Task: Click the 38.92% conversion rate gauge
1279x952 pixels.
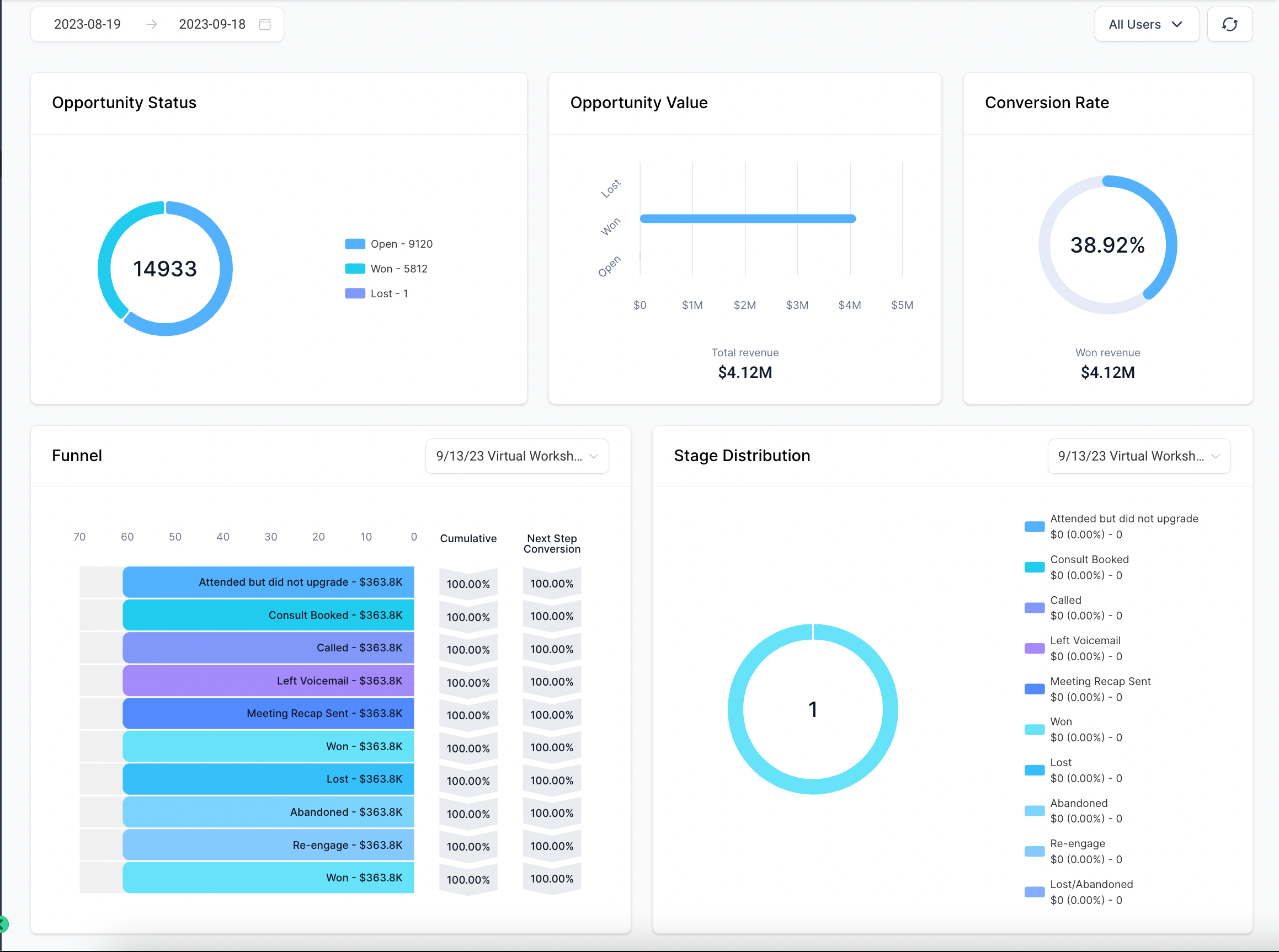Action: (1107, 245)
